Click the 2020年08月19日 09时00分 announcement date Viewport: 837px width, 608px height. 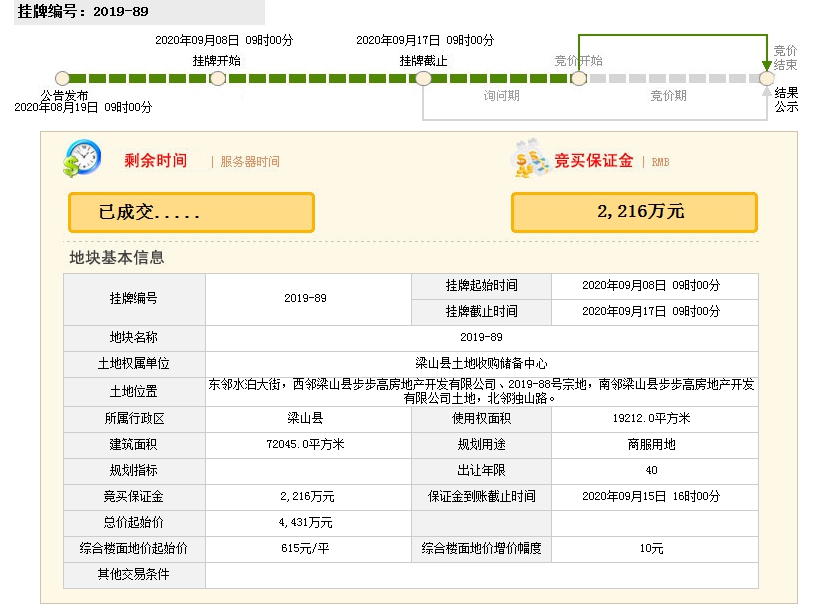(x=83, y=107)
